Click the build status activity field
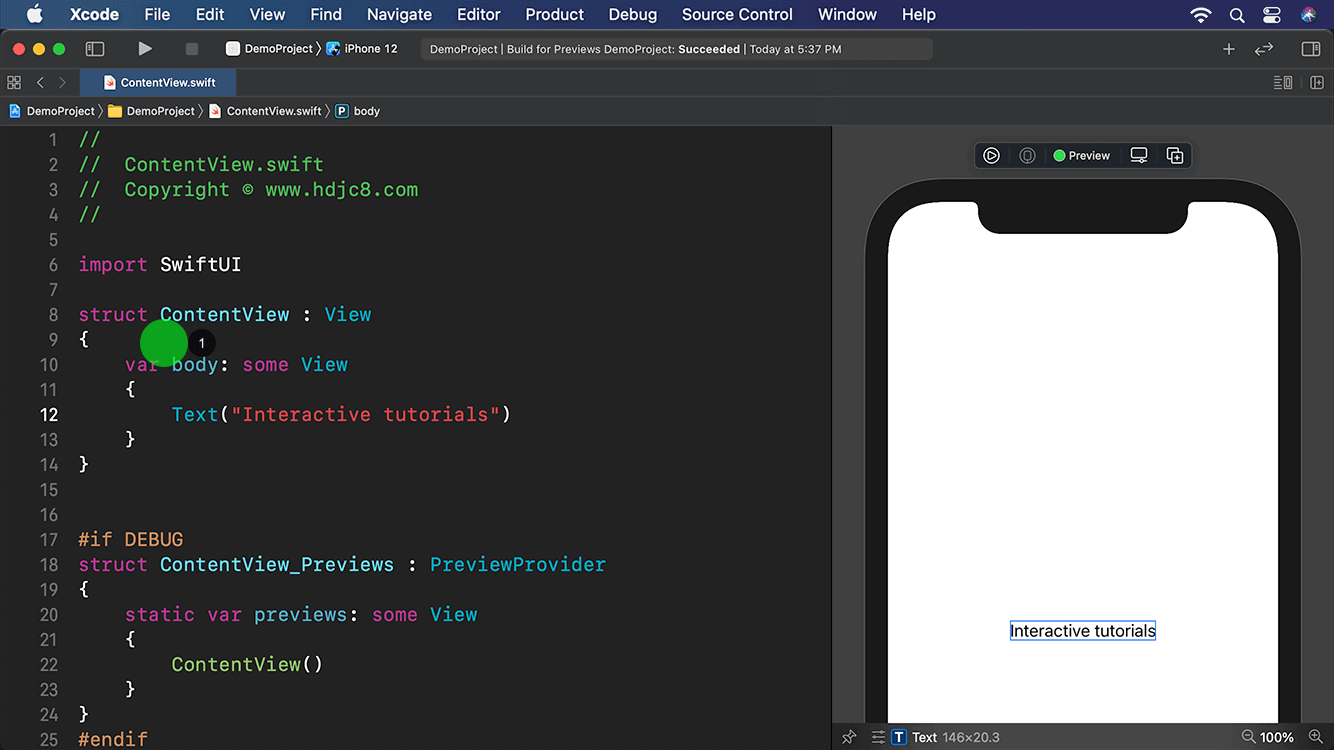Screen dimensions: 1334x750 (x=676, y=49)
